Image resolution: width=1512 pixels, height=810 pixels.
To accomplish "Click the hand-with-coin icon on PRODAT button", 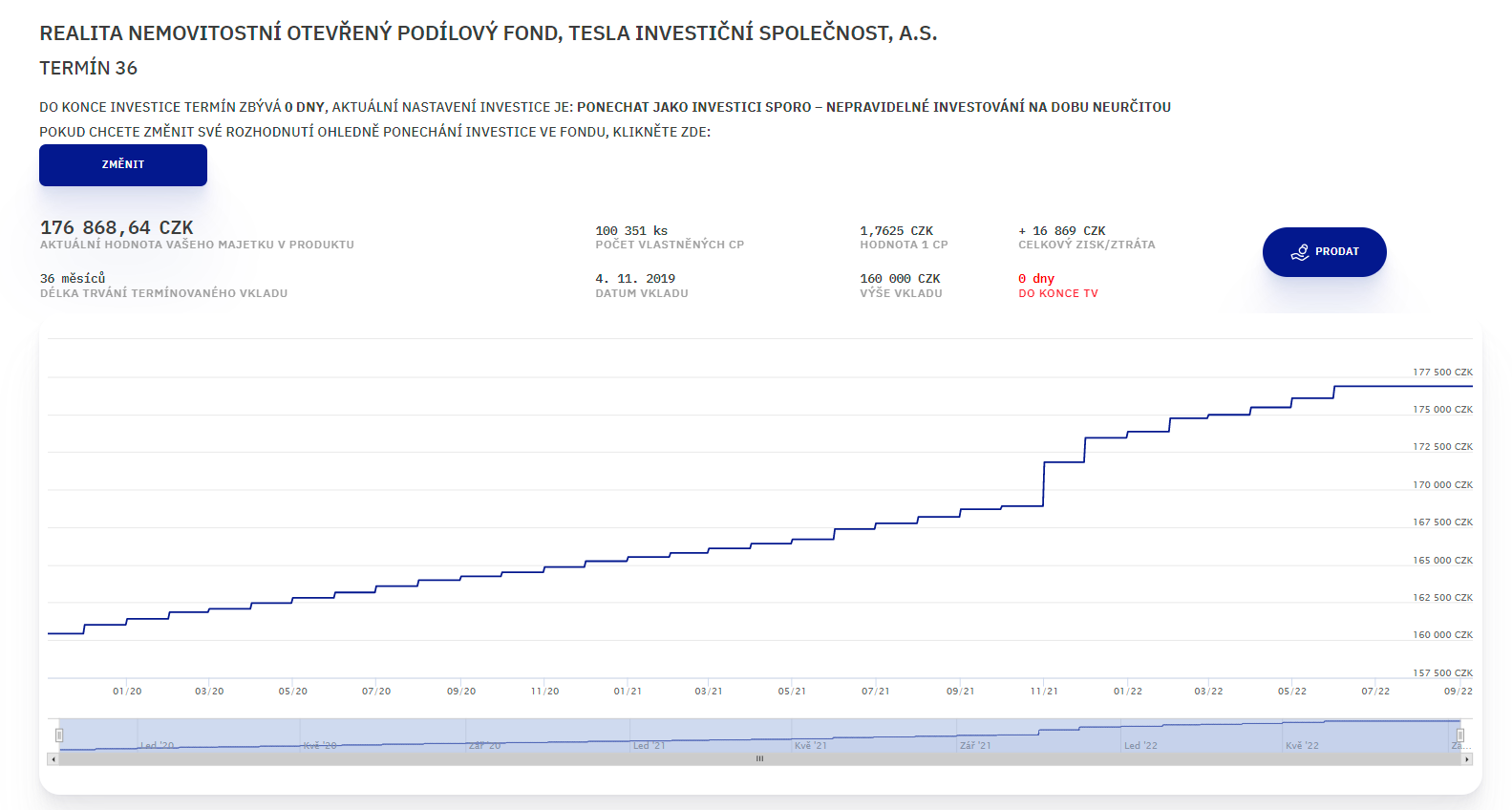I will click(x=1300, y=252).
